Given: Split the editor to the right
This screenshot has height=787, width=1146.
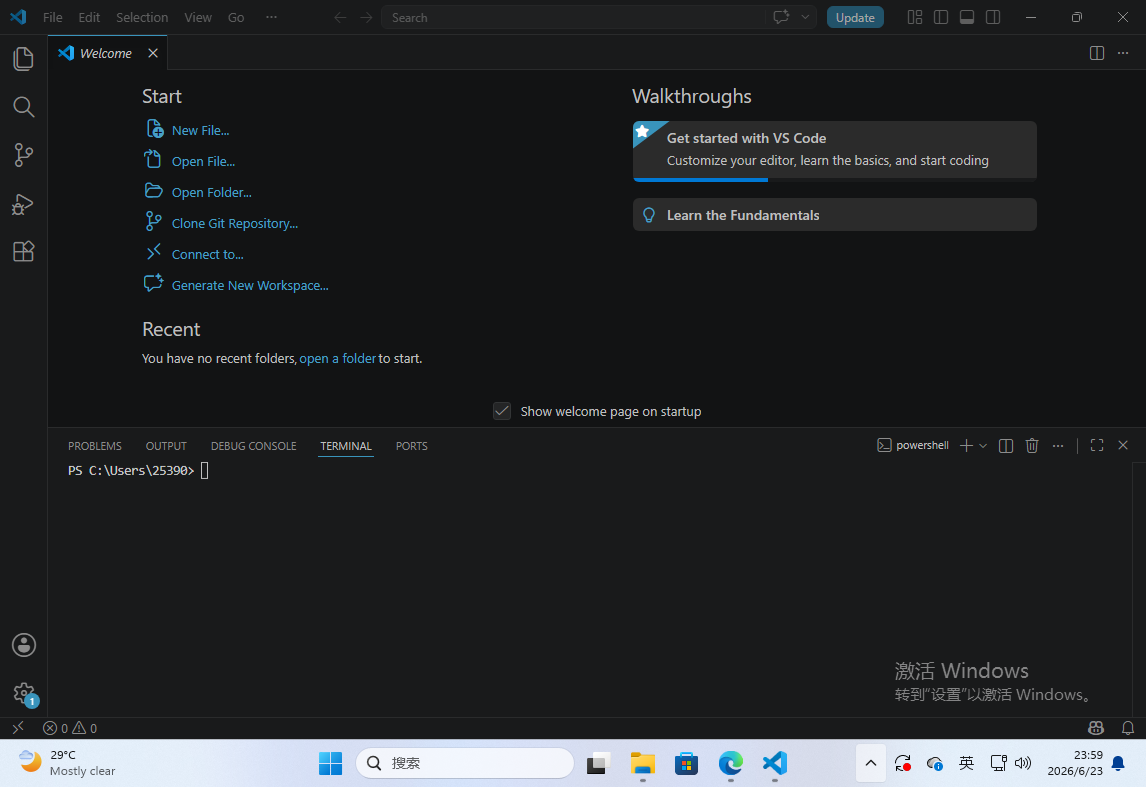Looking at the screenshot, I should 1096,53.
